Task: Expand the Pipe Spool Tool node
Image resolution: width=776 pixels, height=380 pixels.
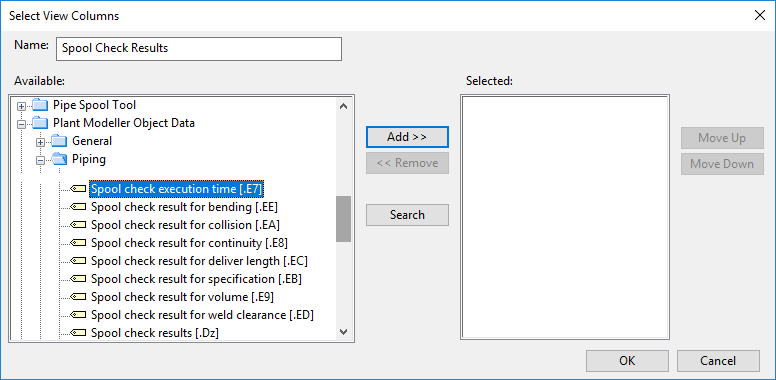Action: click(21, 106)
